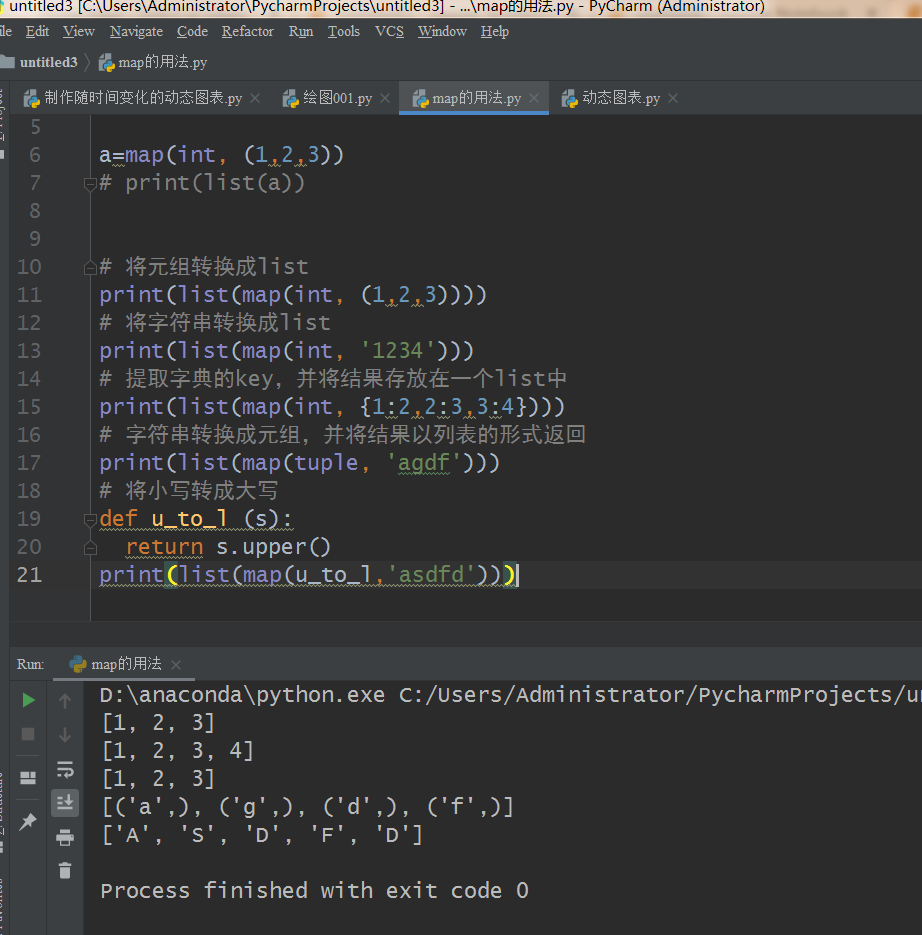This screenshot has height=935, width=922.
Task: Clear all console output with trash icon
Action: [x=65, y=871]
